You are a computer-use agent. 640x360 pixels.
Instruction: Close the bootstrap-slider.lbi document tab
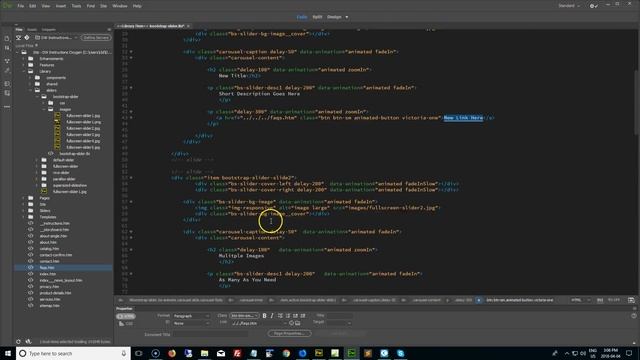click(188, 26)
